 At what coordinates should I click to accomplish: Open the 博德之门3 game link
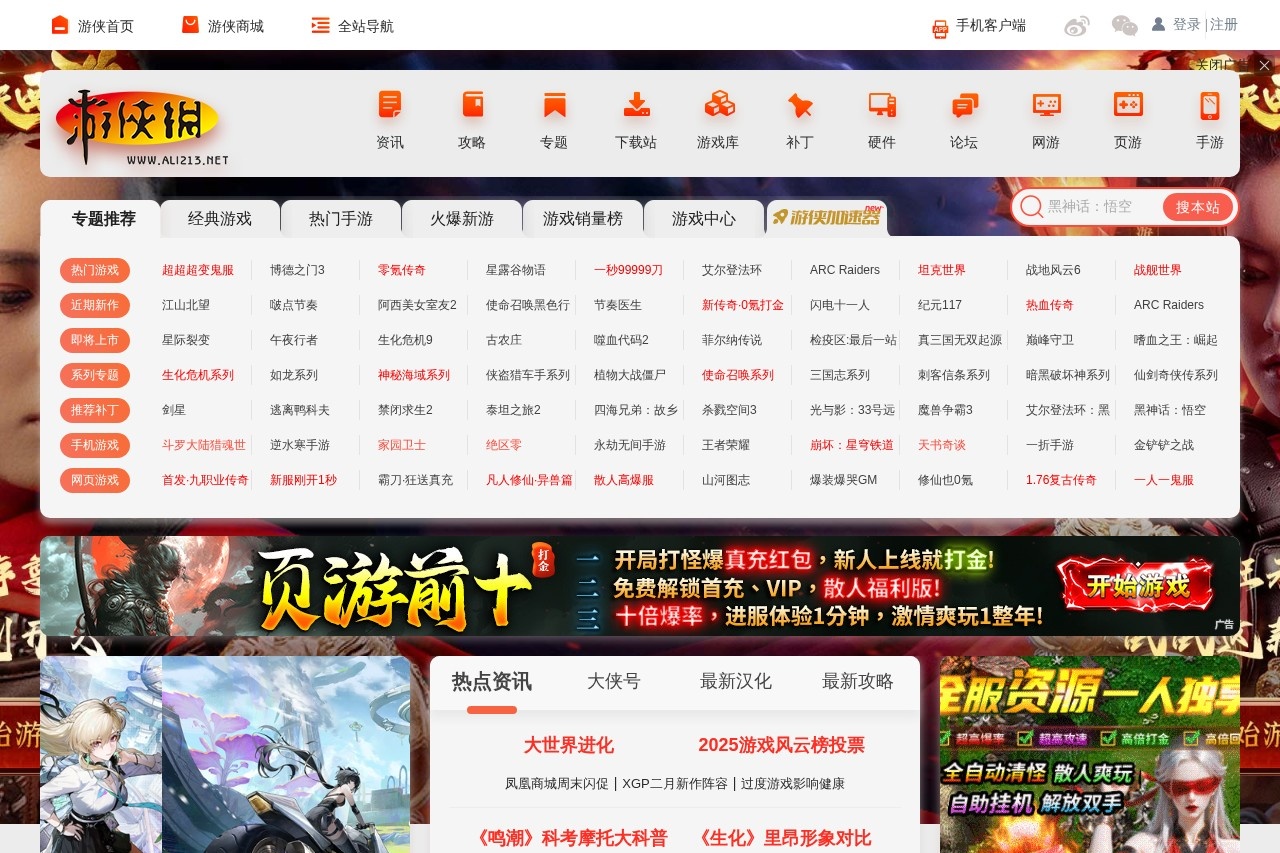click(297, 270)
